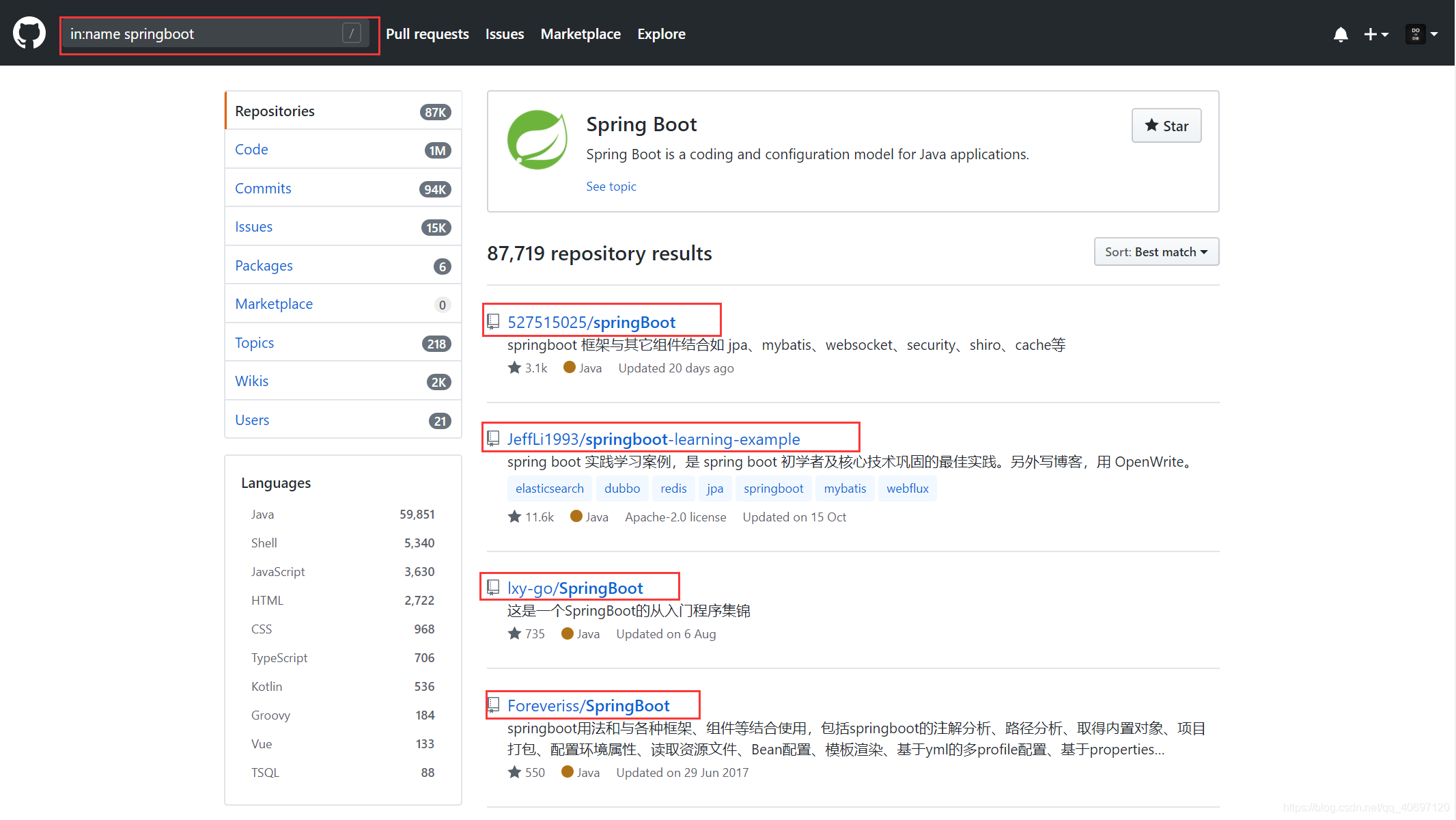Screen dimensions: 1456x820
Task: Filter results by TypeScript language
Action: click(x=343, y=658)
